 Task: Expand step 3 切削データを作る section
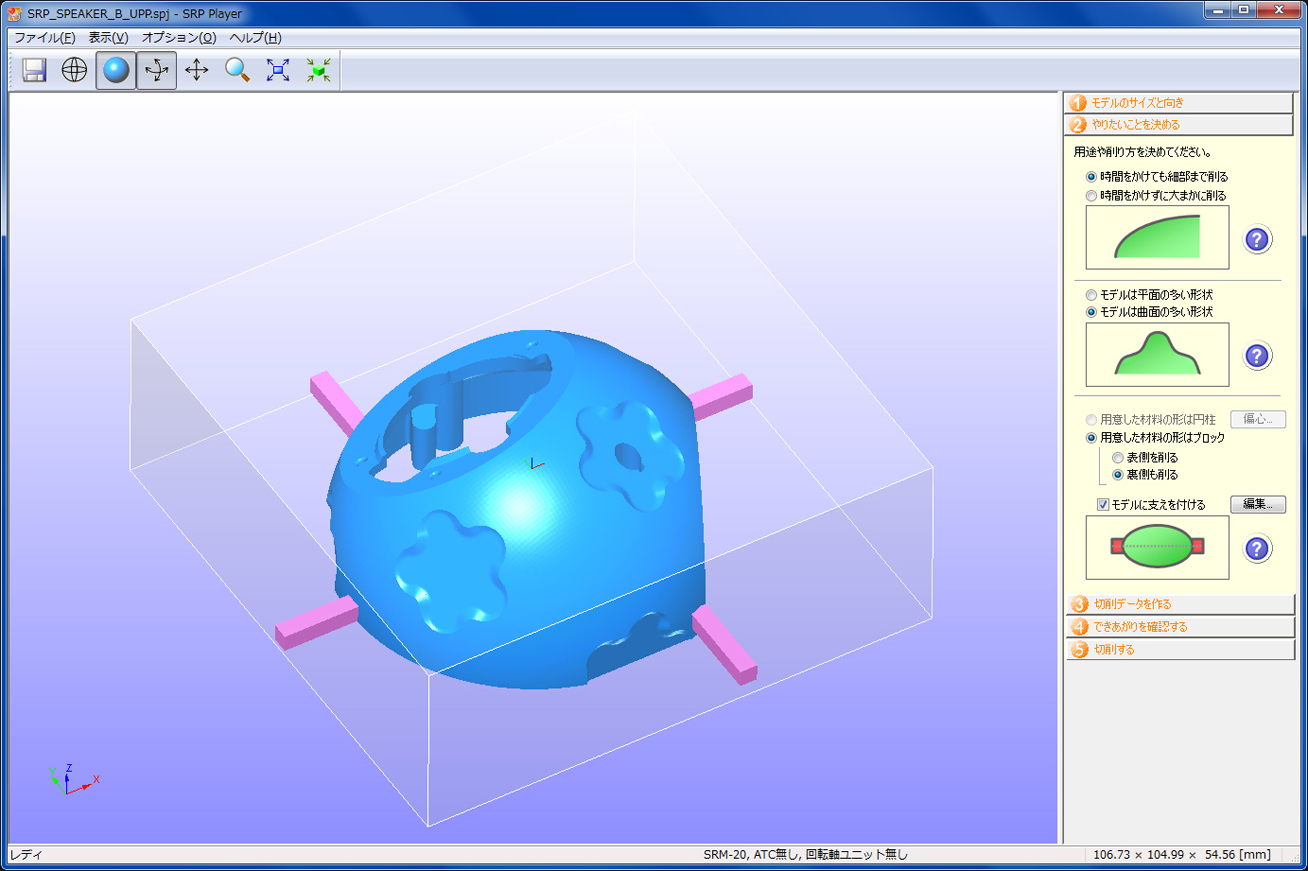pos(1180,604)
